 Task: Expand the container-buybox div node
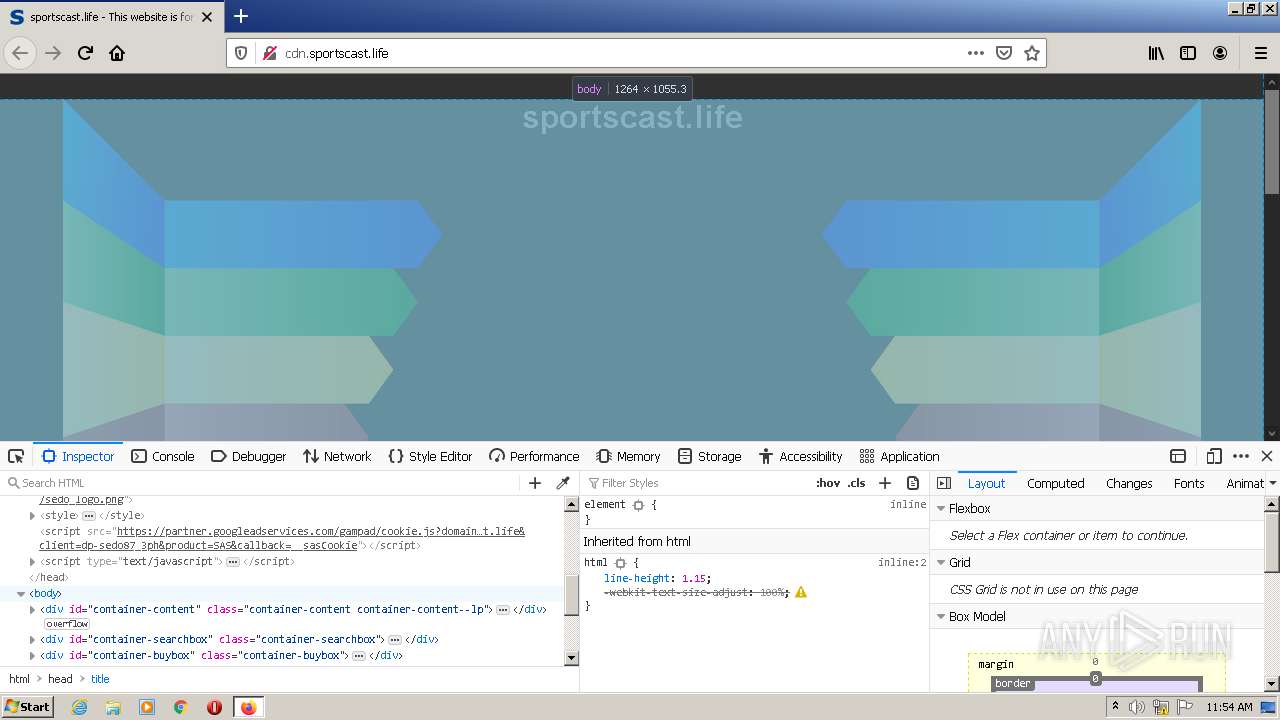coord(32,656)
